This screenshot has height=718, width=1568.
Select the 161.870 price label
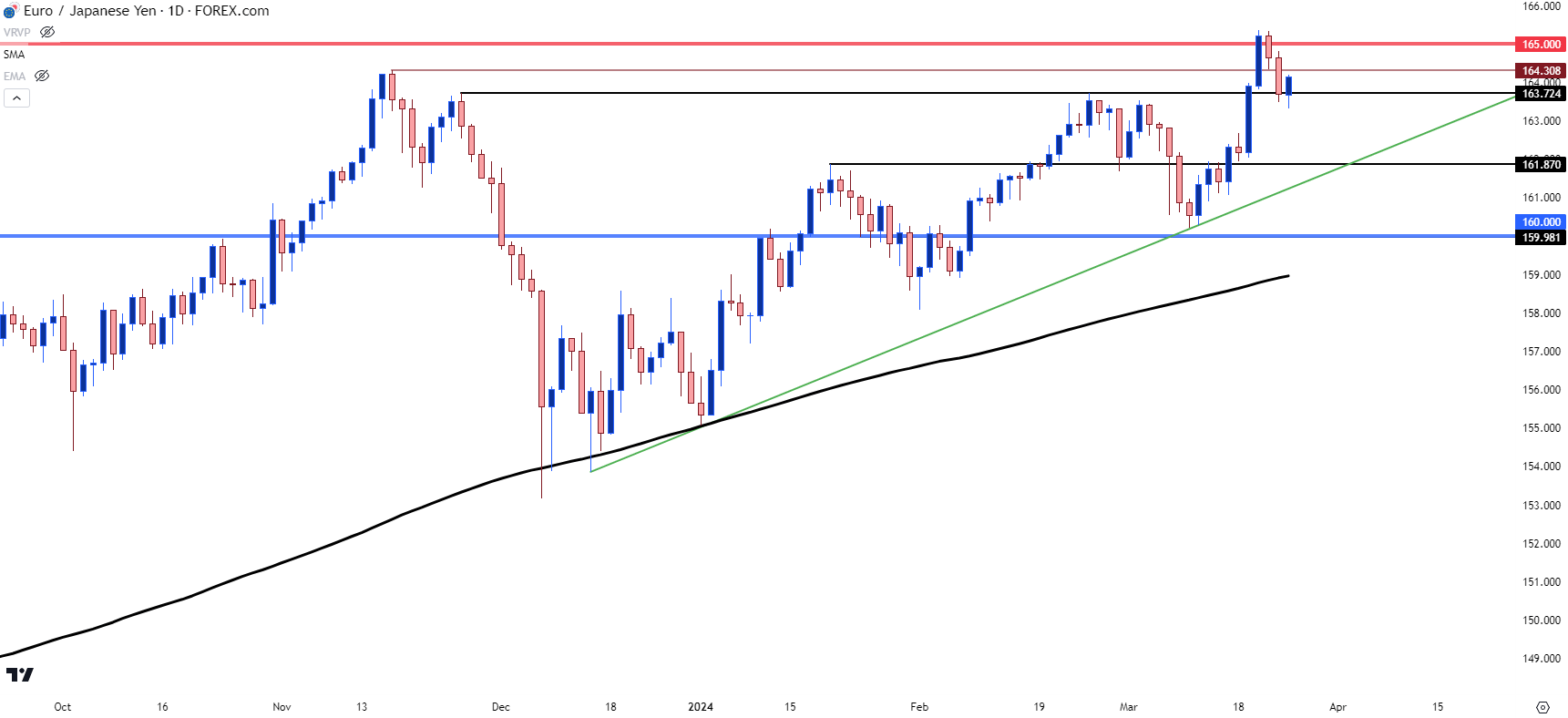tap(1541, 164)
